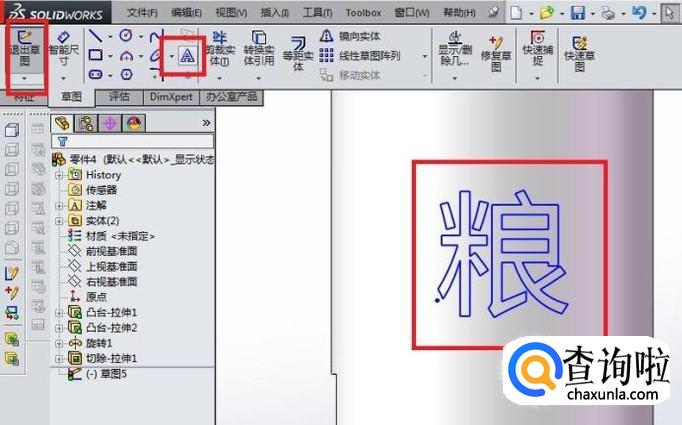Image resolution: width=682 pixels, height=425 pixels.
Task: Open the Linear Sketch Pattern dropdown arrow
Action: click(425, 56)
